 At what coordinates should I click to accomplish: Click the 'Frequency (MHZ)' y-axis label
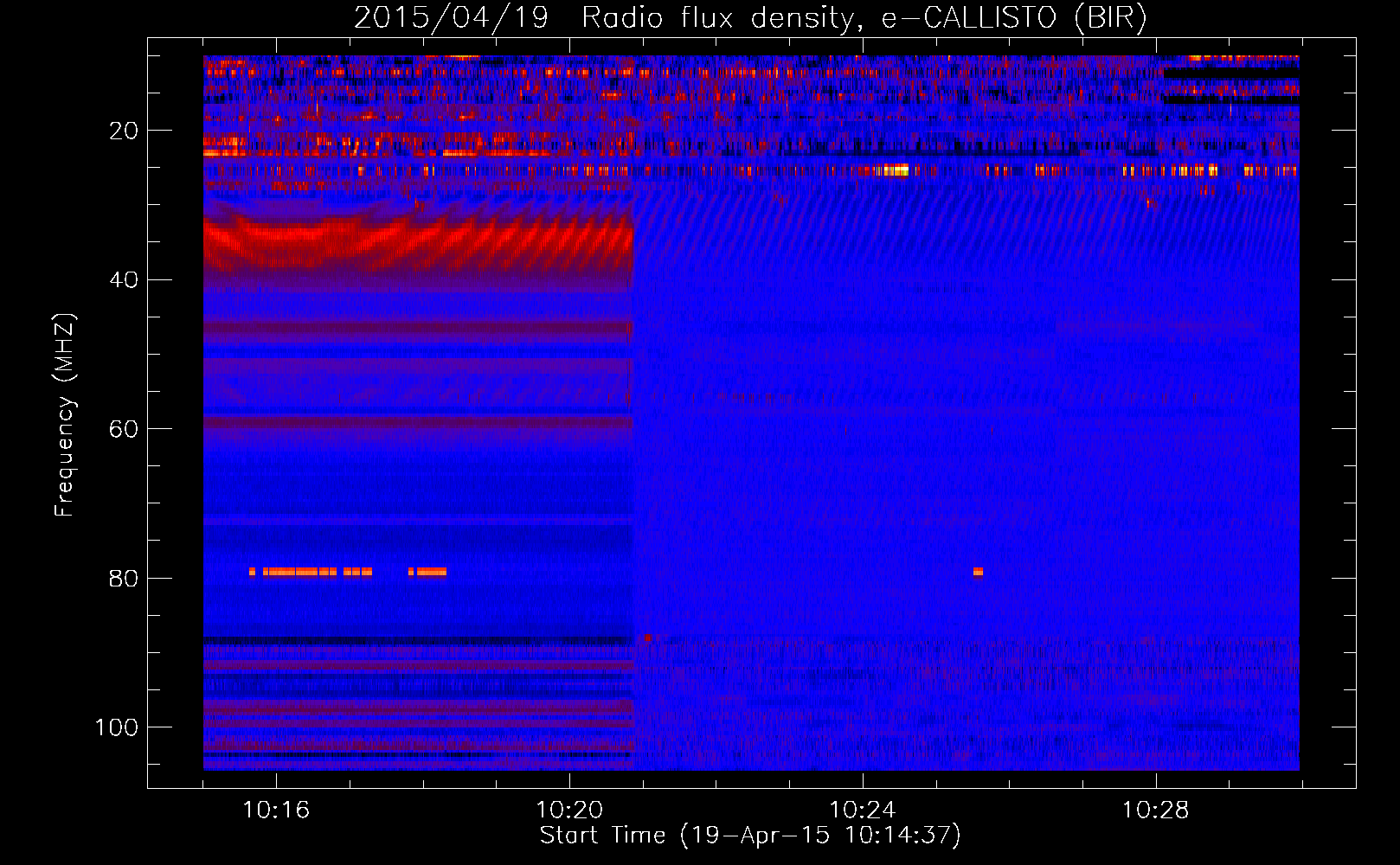tap(64, 414)
